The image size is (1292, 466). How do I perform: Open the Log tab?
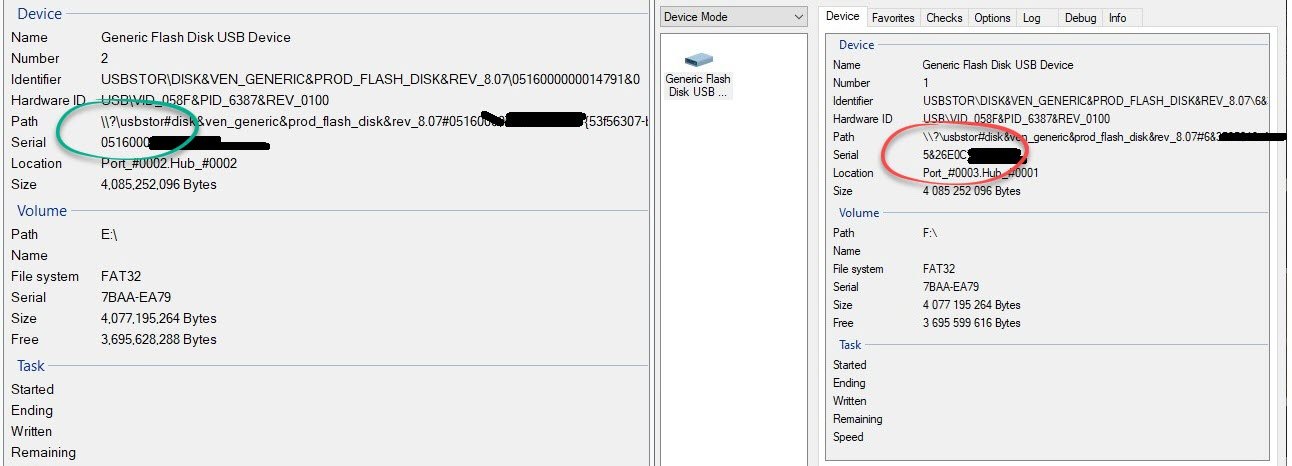coord(1031,18)
